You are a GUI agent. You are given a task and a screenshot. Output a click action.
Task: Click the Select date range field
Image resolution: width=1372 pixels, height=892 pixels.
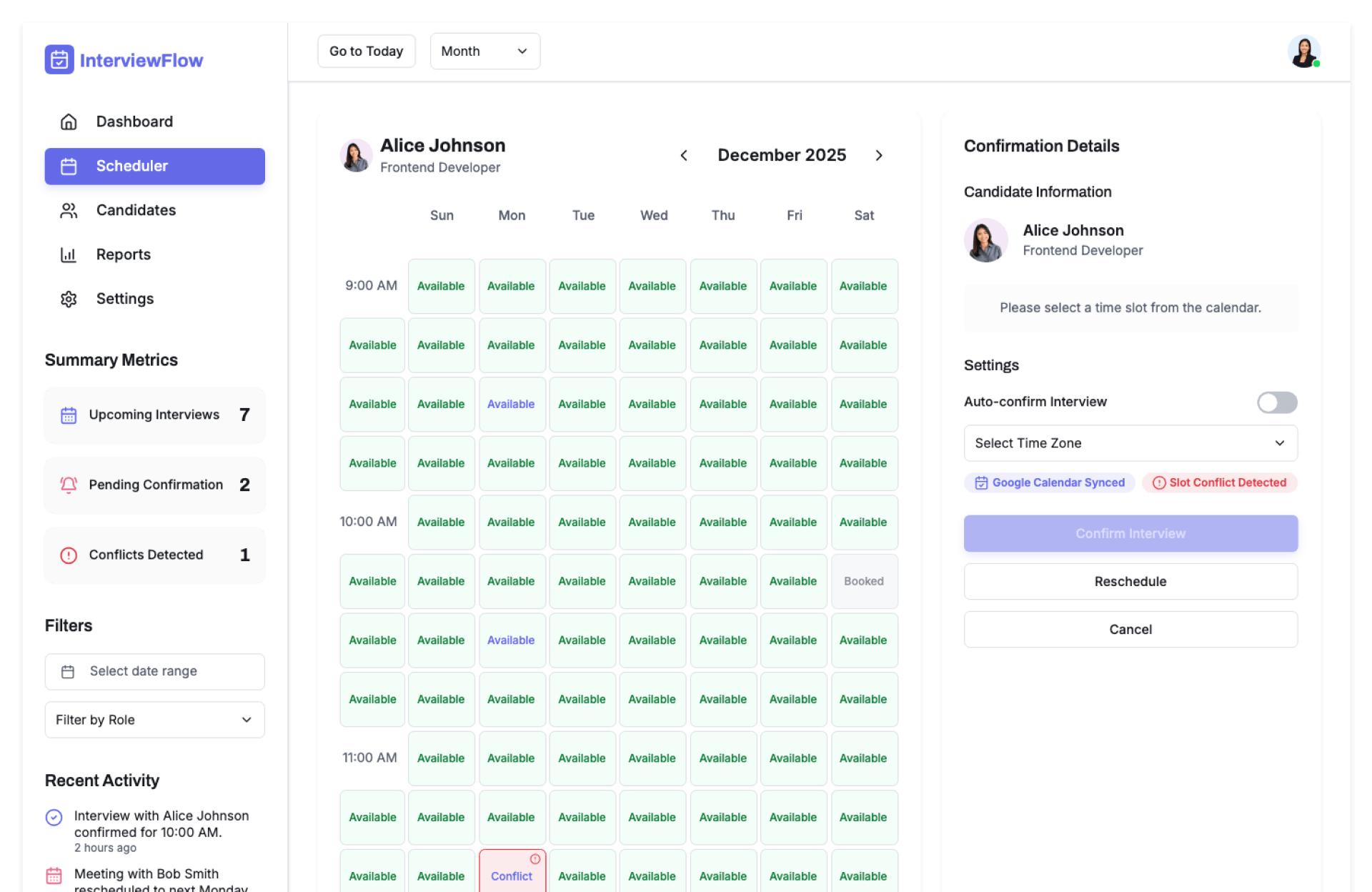[x=154, y=671]
